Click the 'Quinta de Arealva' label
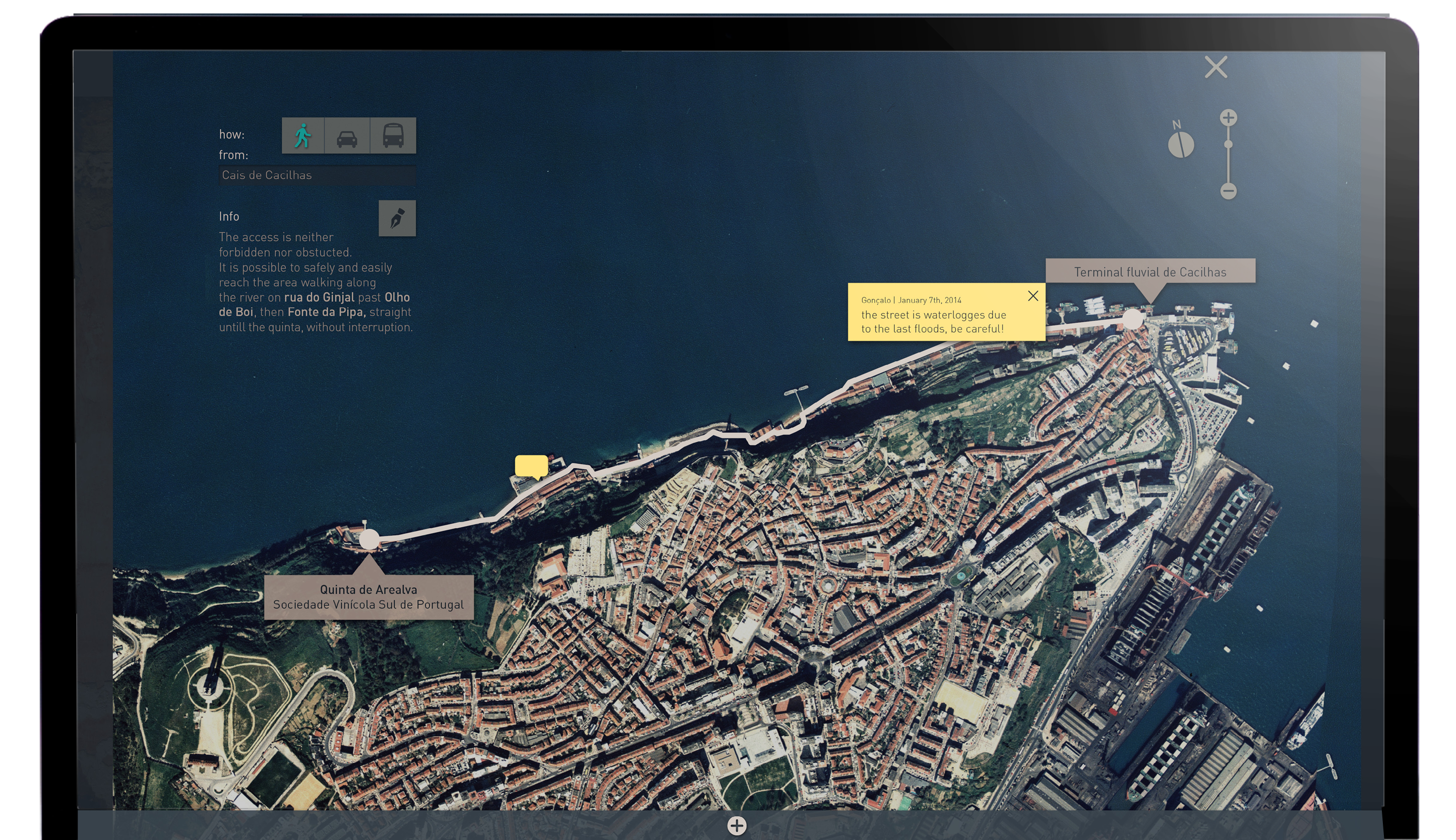Screen dimensions: 1456x840 coord(368,590)
